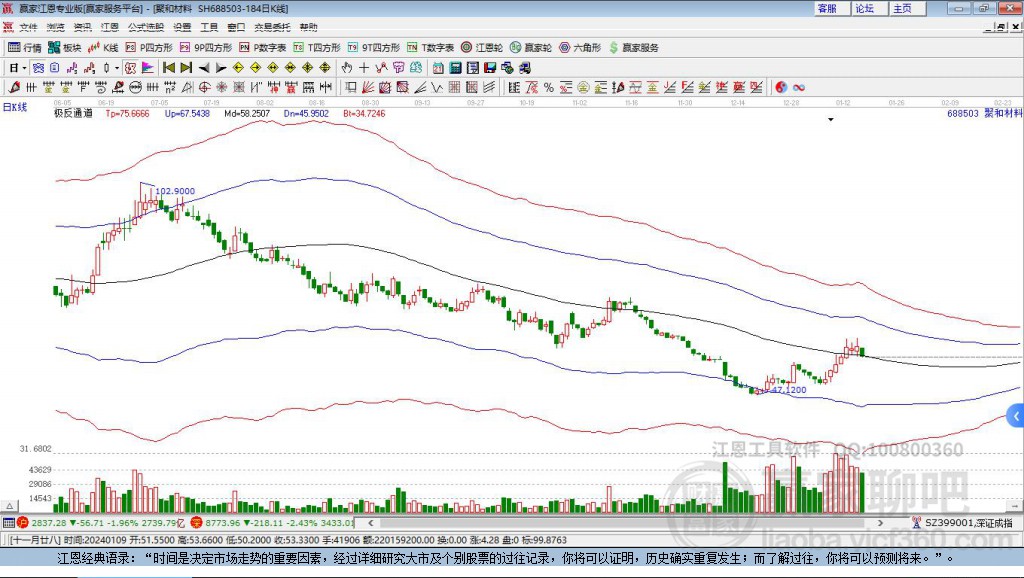Screen dimensions: 1024x578
Task: Click the red floppy save icon
Action: point(490,68)
